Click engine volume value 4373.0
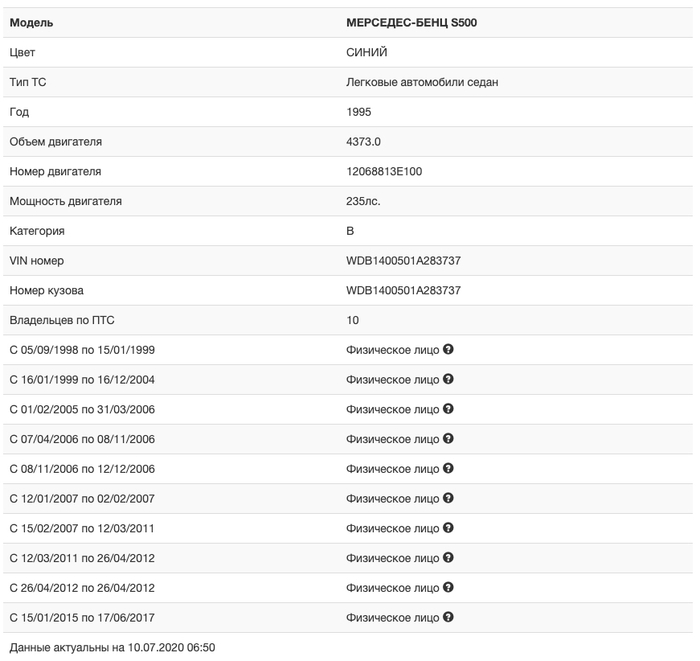 pyautogui.click(x=364, y=142)
